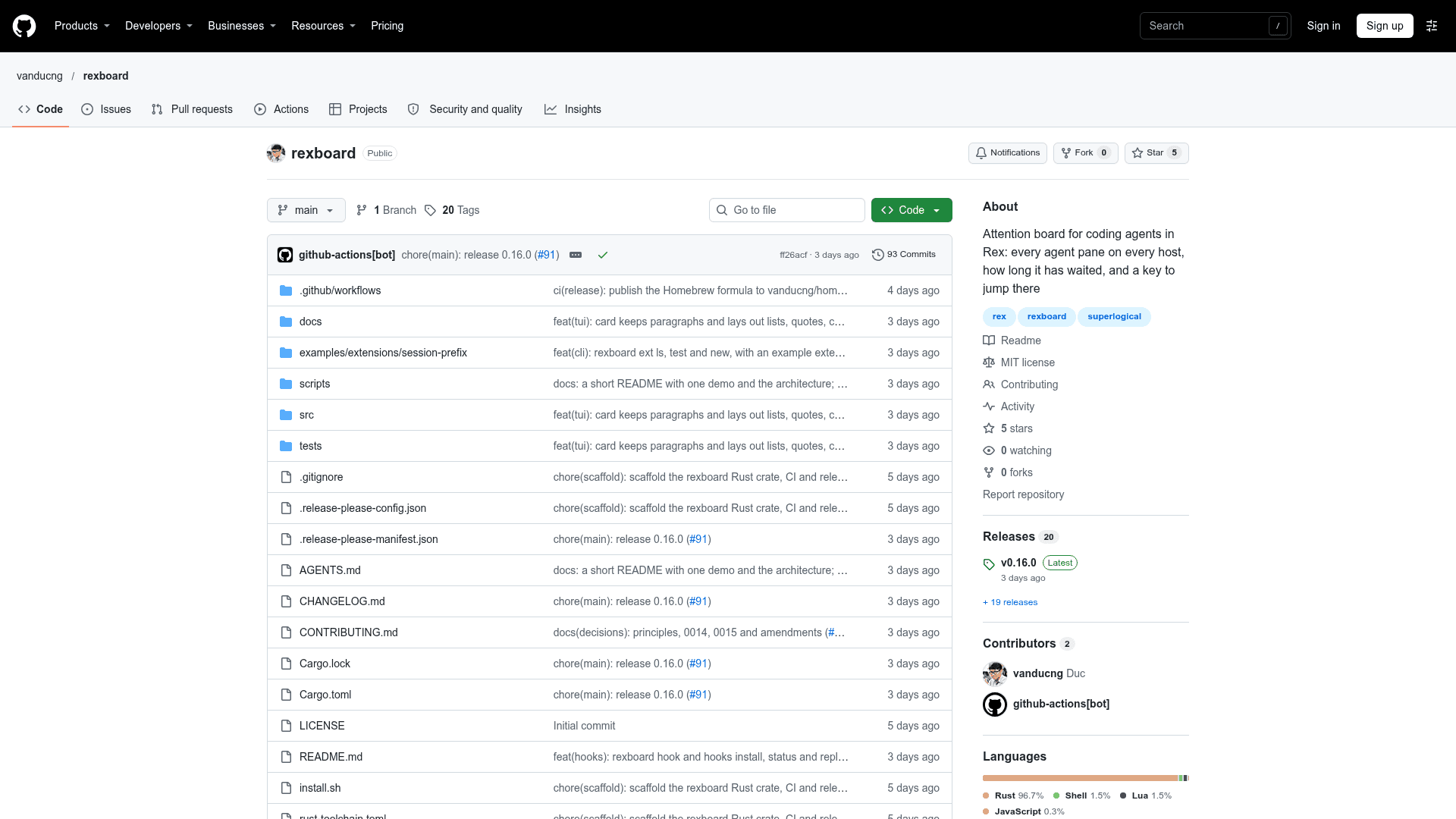1456x819 pixels.
Task: Open the + 19 releases link
Action: (1010, 602)
